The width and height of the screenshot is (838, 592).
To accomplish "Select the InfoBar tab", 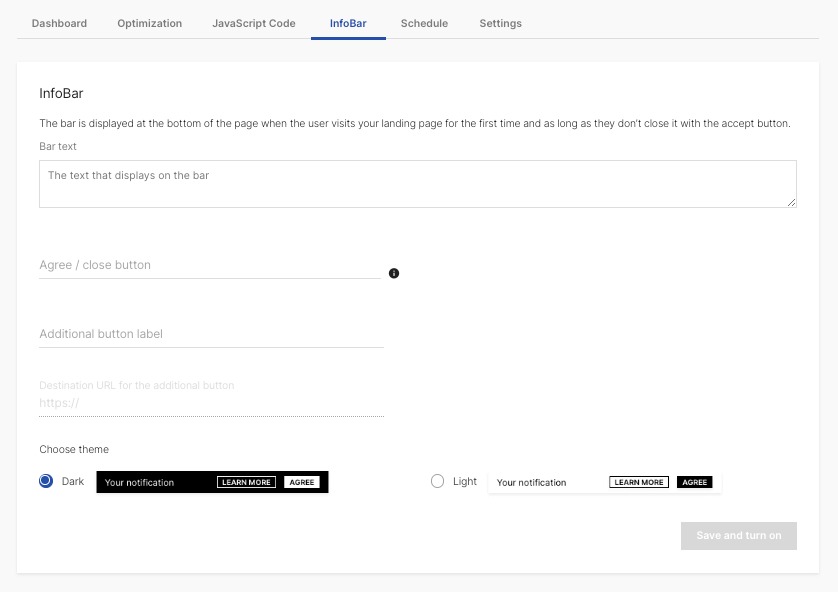I will 348,22.
